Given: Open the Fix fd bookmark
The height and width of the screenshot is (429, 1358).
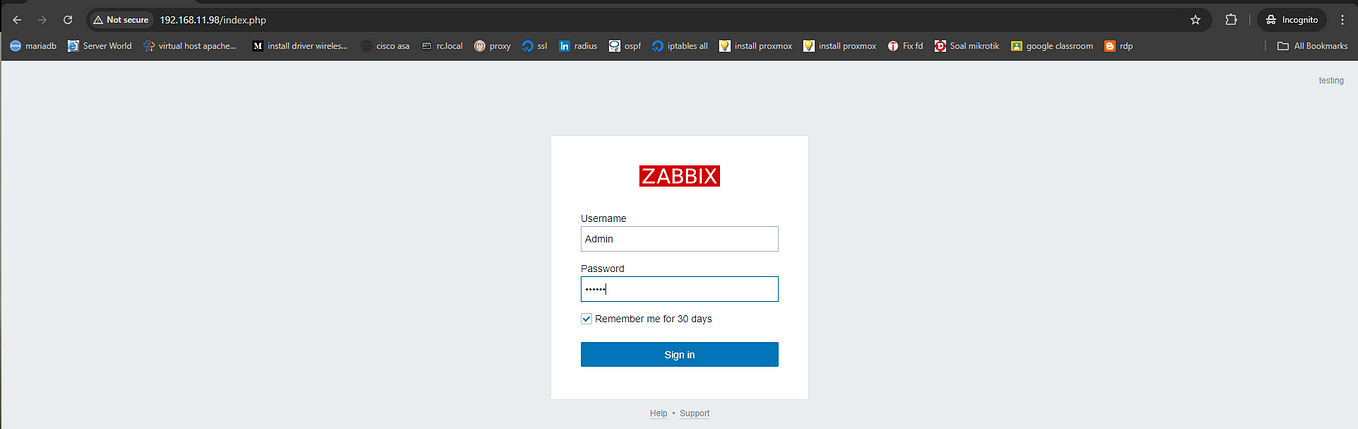Looking at the screenshot, I should point(905,46).
